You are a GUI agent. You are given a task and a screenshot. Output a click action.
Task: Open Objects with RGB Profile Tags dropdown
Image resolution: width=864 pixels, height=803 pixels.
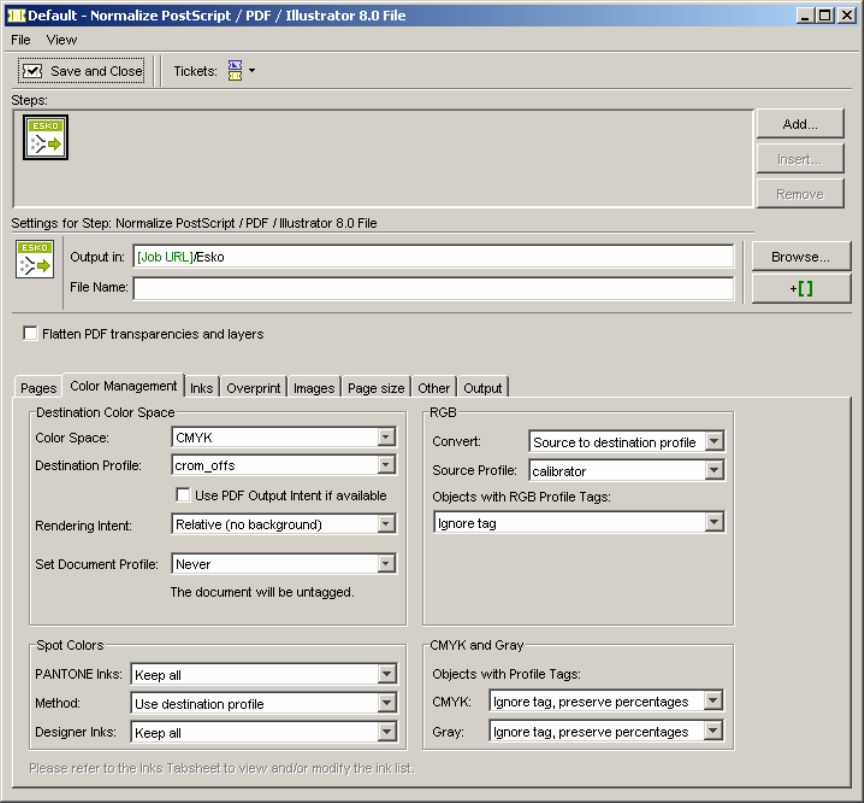click(714, 522)
